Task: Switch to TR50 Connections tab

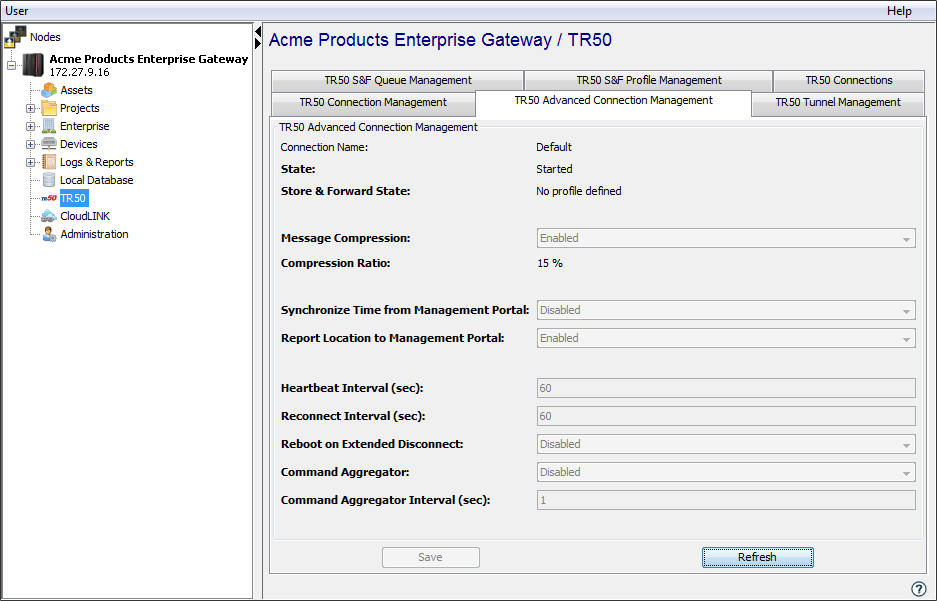Action: pos(849,80)
